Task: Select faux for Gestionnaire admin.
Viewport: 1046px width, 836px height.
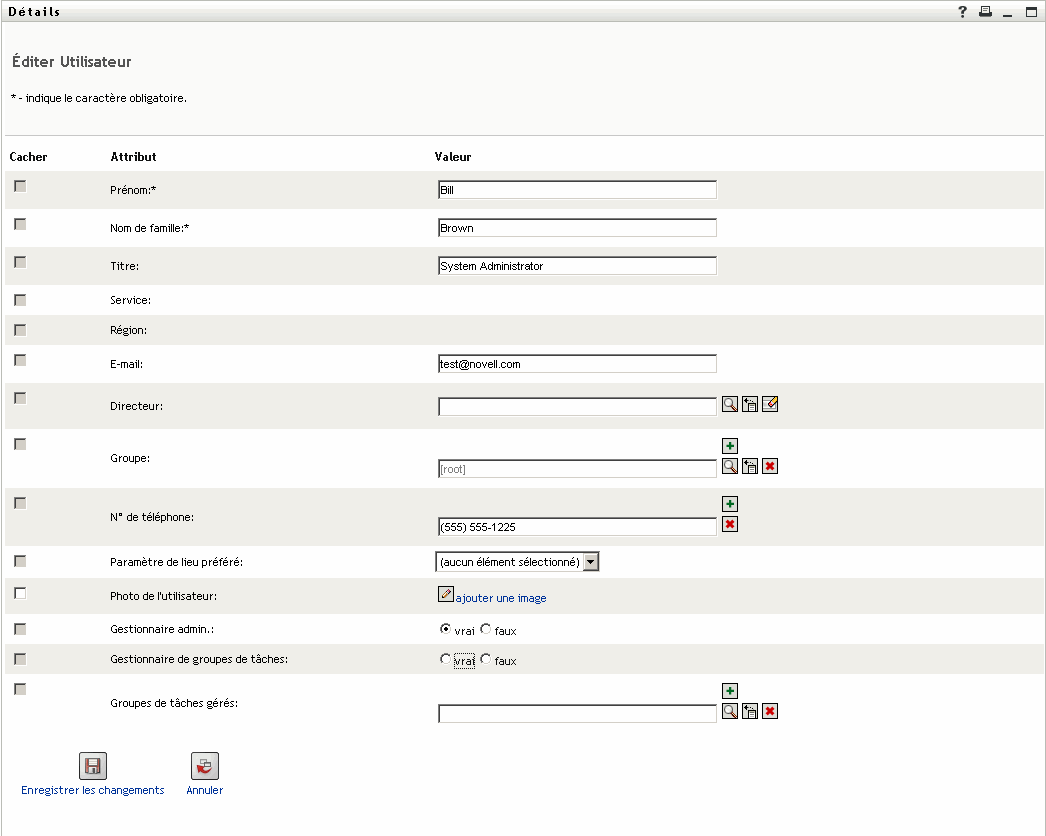Action: pyautogui.click(x=486, y=630)
